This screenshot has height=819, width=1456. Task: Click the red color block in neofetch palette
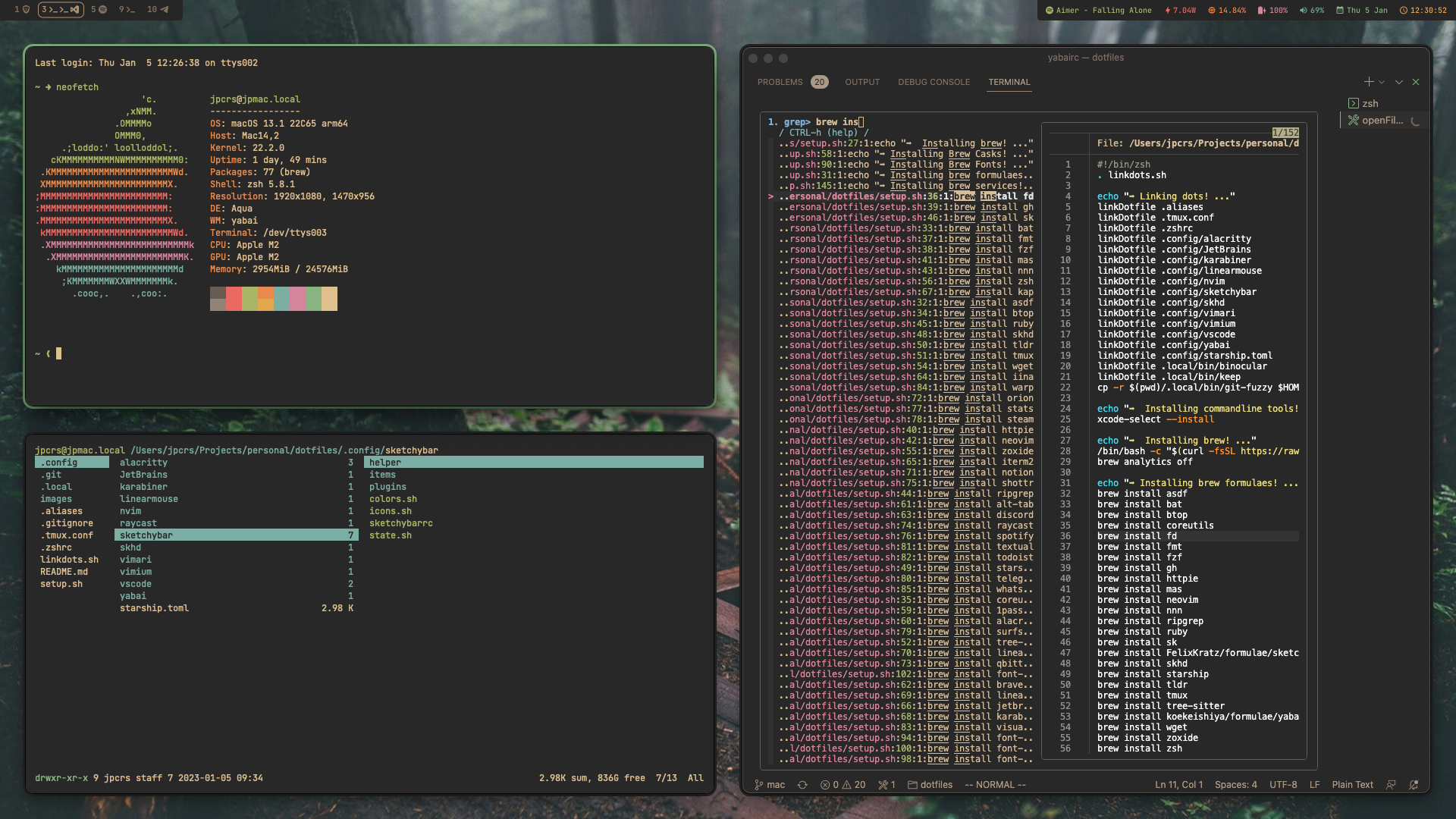click(234, 299)
